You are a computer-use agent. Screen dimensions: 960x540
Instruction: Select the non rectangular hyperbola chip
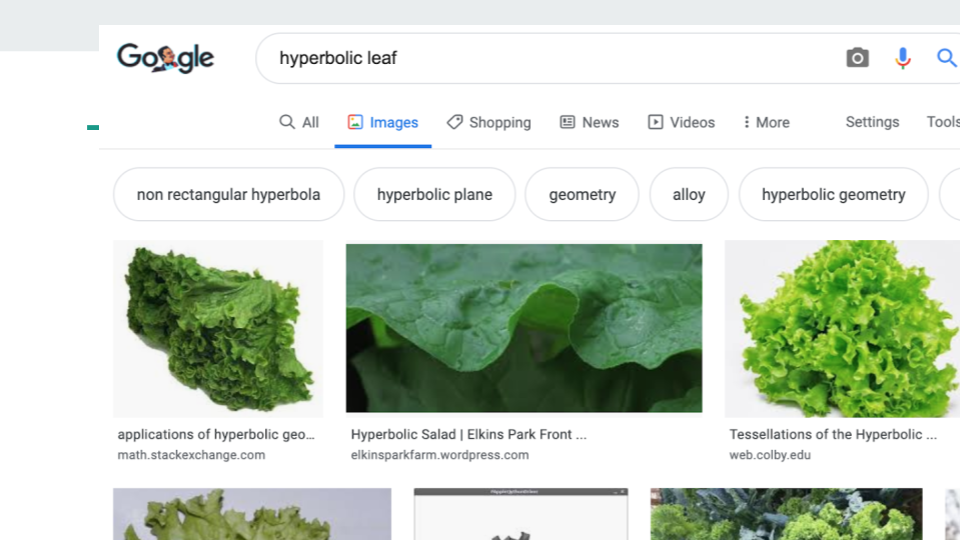228,194
